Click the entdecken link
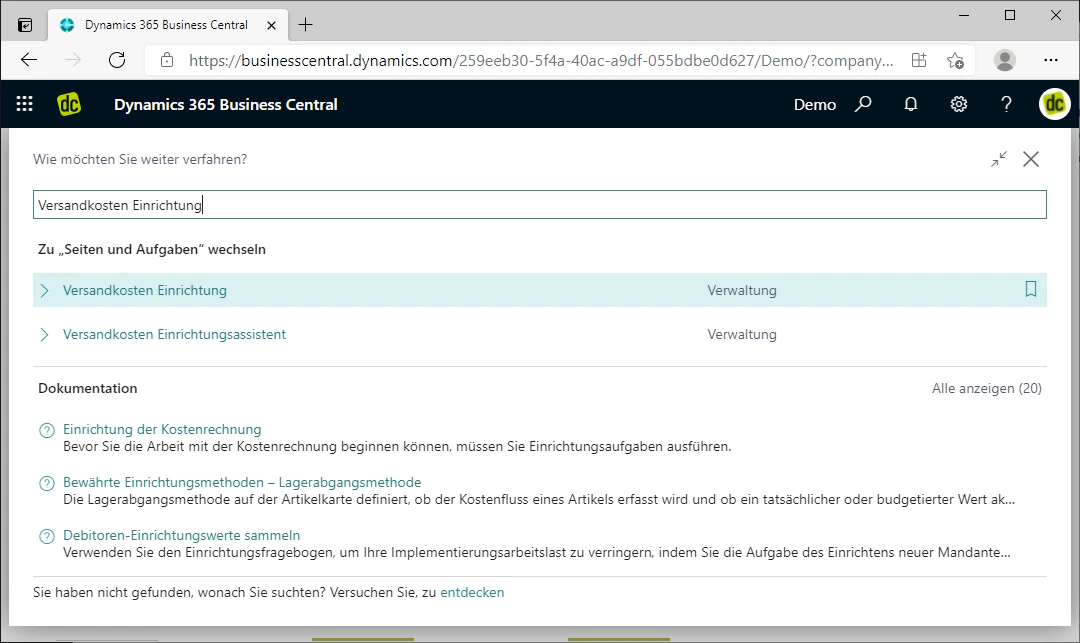 coord(472,593)
